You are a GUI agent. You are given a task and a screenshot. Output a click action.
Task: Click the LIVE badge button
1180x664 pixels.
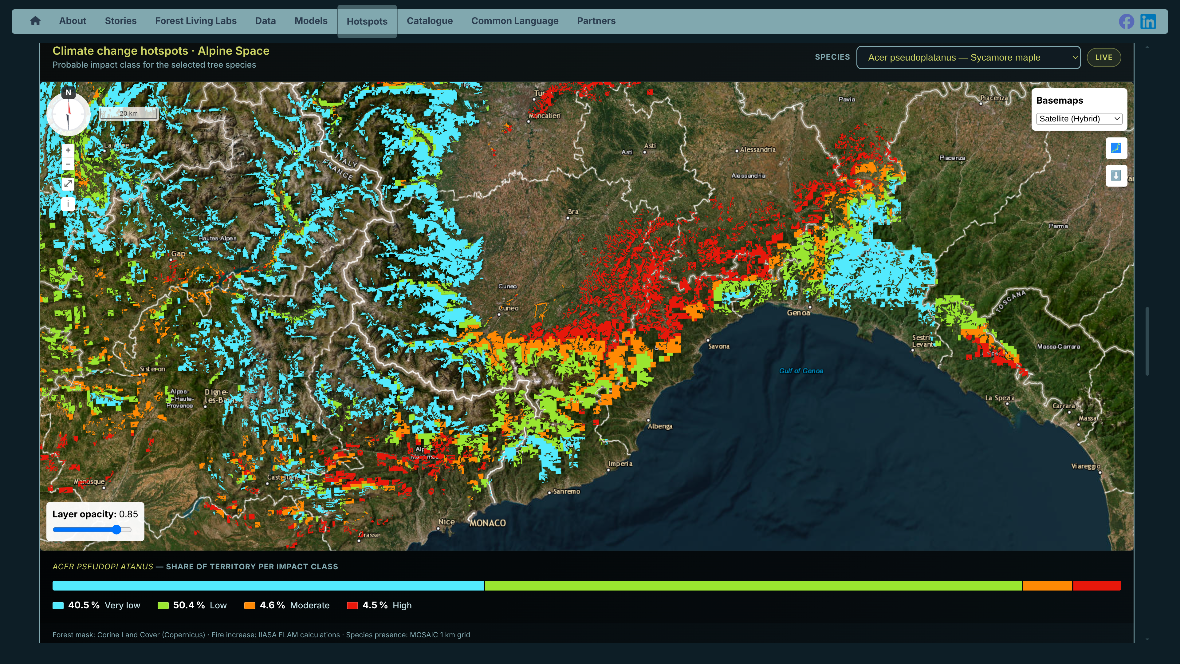click(1103, 57)
